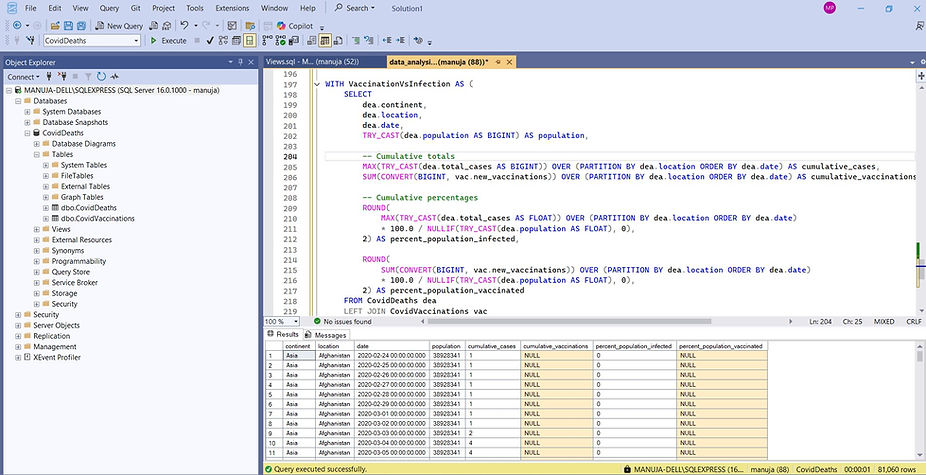Click the Execute query button
The width and height of the screenshot is (926, 475).
point(169,41)
